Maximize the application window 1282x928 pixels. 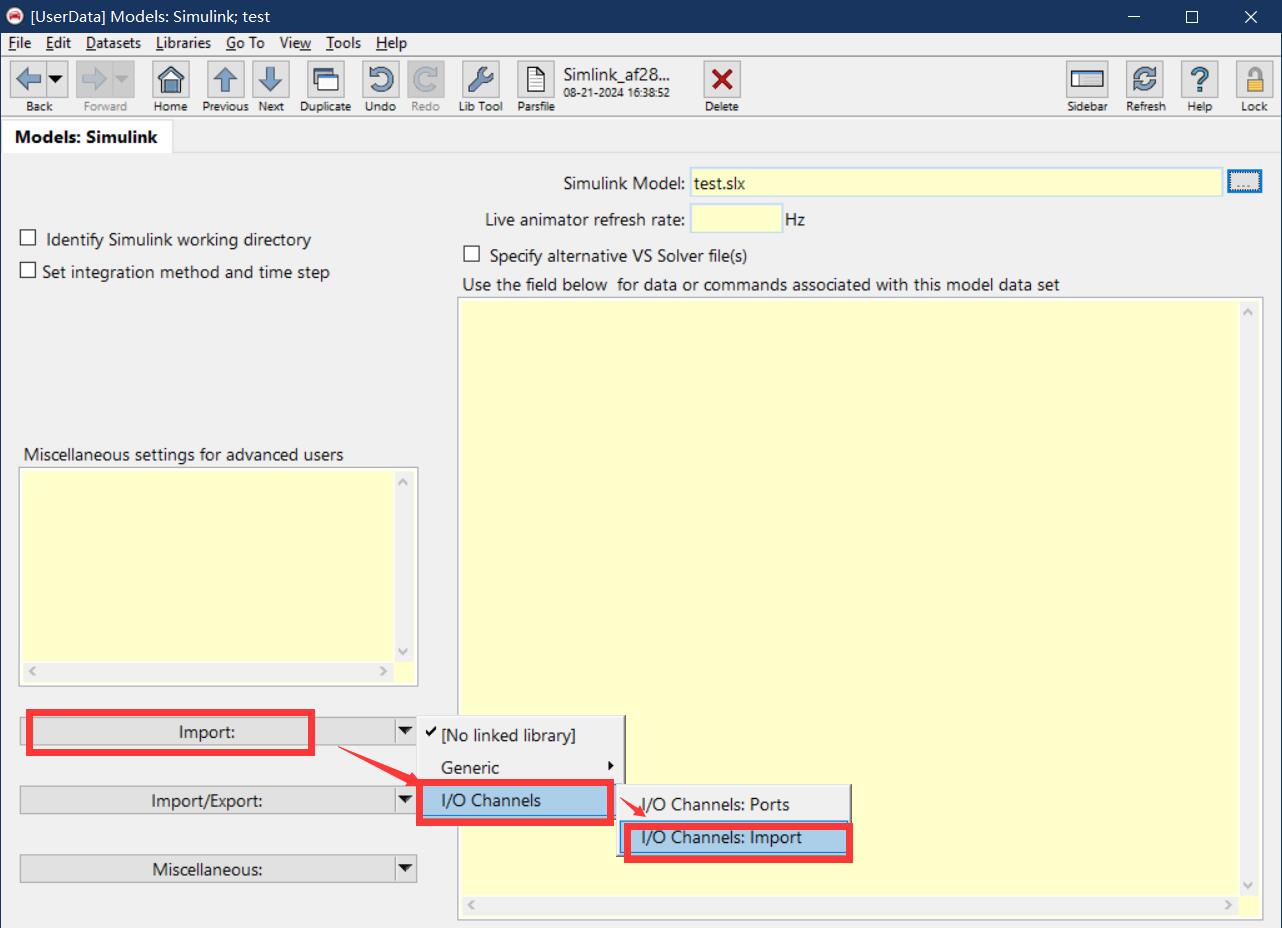(1192, 16)
